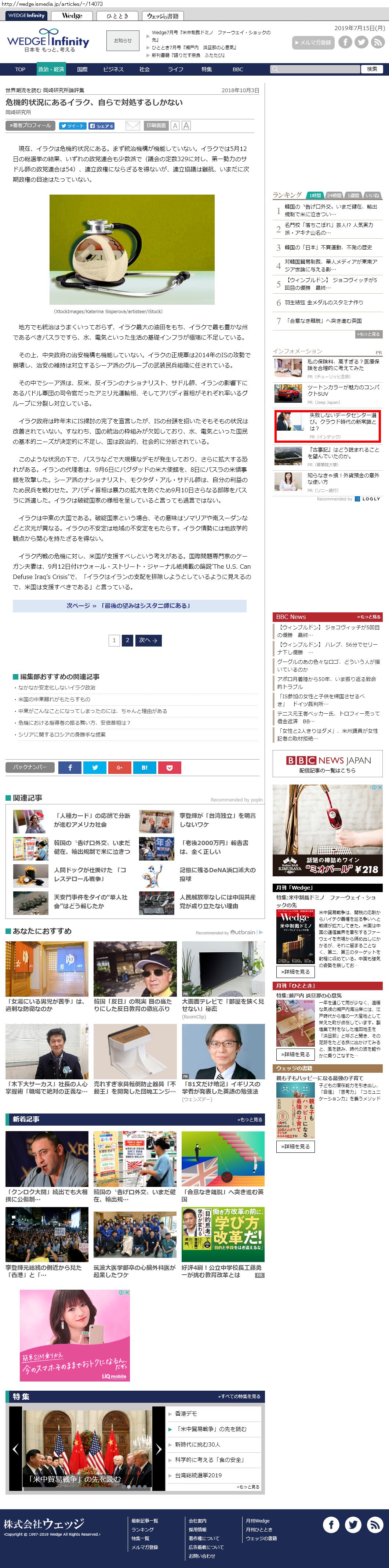Click footer Facebook round icon
Image resolution: width=389 pixels, height=1568 pixels.
331,1524
